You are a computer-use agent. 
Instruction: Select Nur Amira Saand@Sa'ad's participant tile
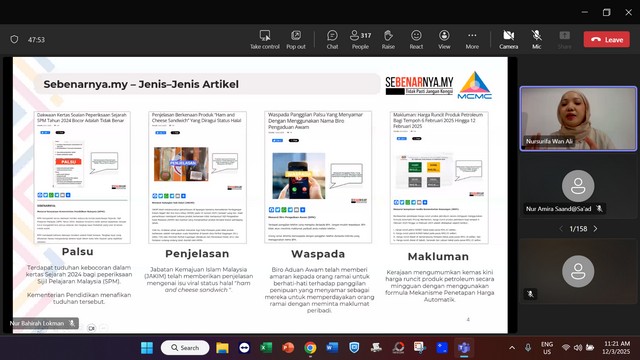578,188
